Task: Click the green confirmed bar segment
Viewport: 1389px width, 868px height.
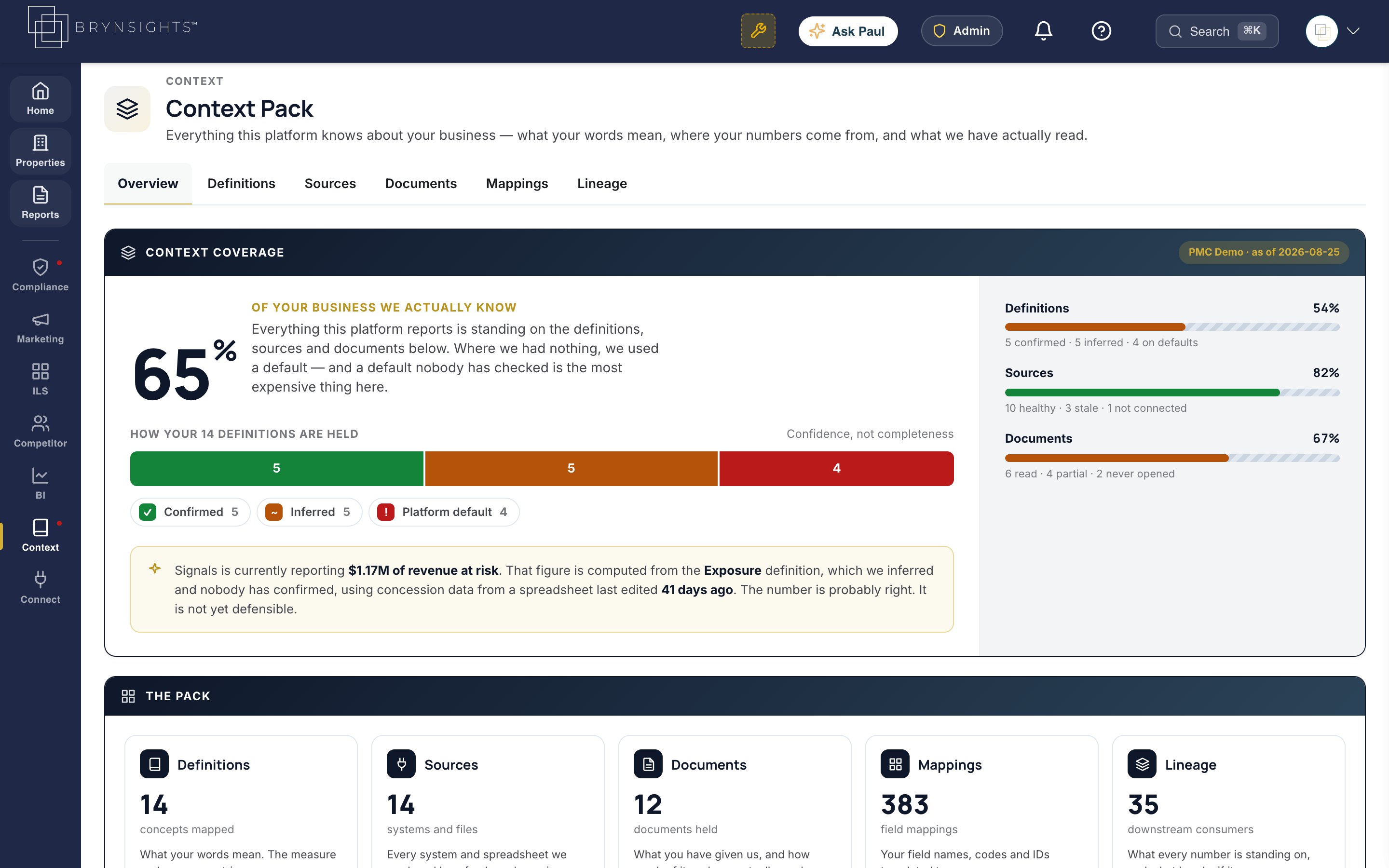Action: click(x=277, y=468)
